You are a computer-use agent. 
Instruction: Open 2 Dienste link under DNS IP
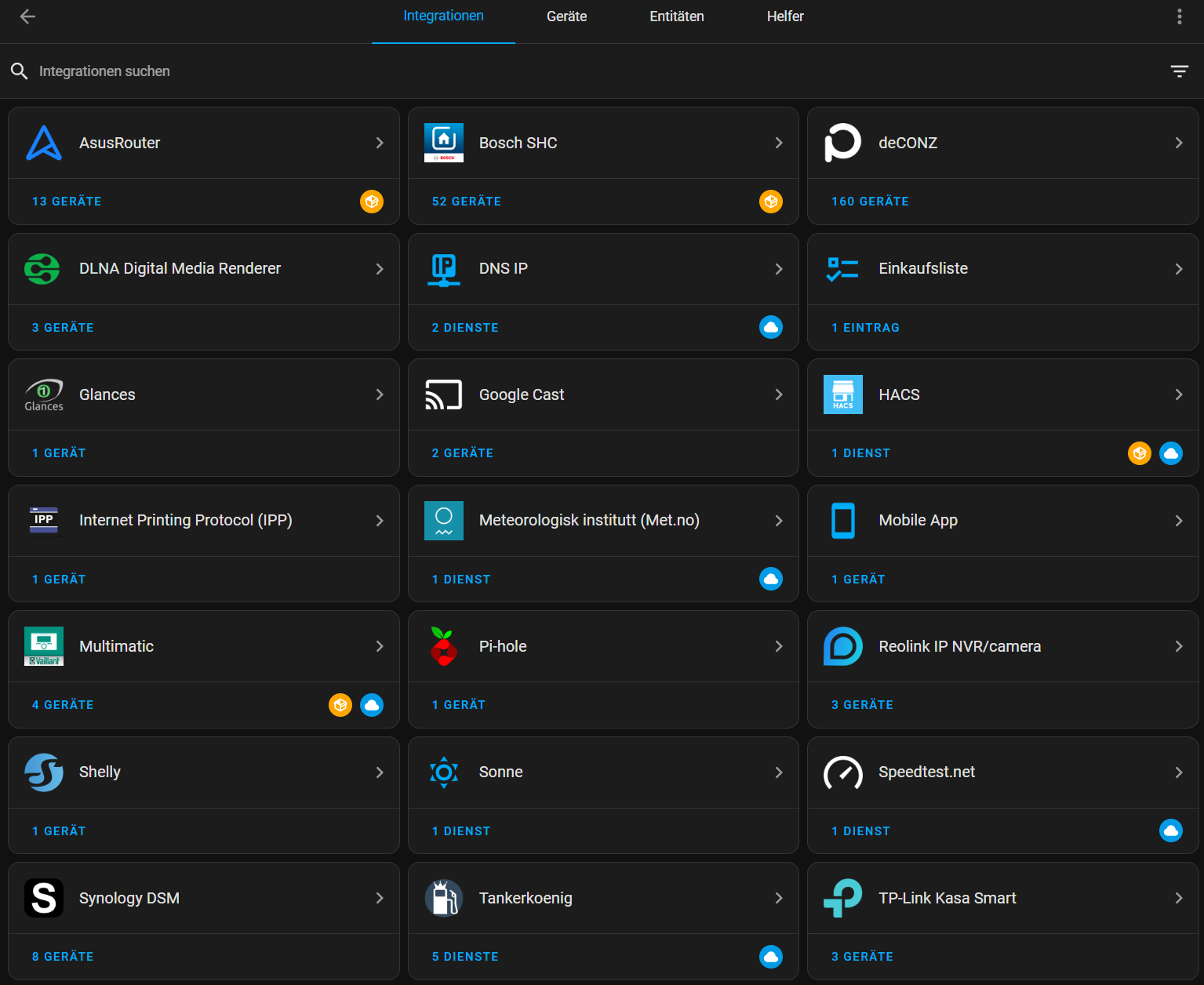(465, 328)
